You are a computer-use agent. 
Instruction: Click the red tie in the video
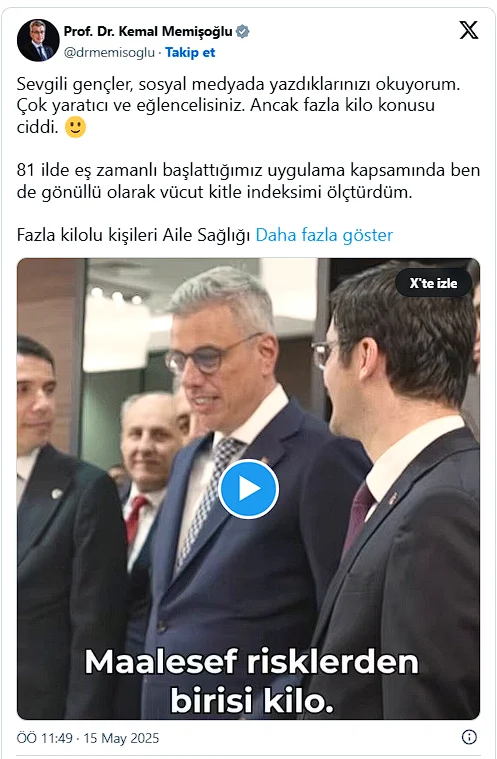coord(136,519)
